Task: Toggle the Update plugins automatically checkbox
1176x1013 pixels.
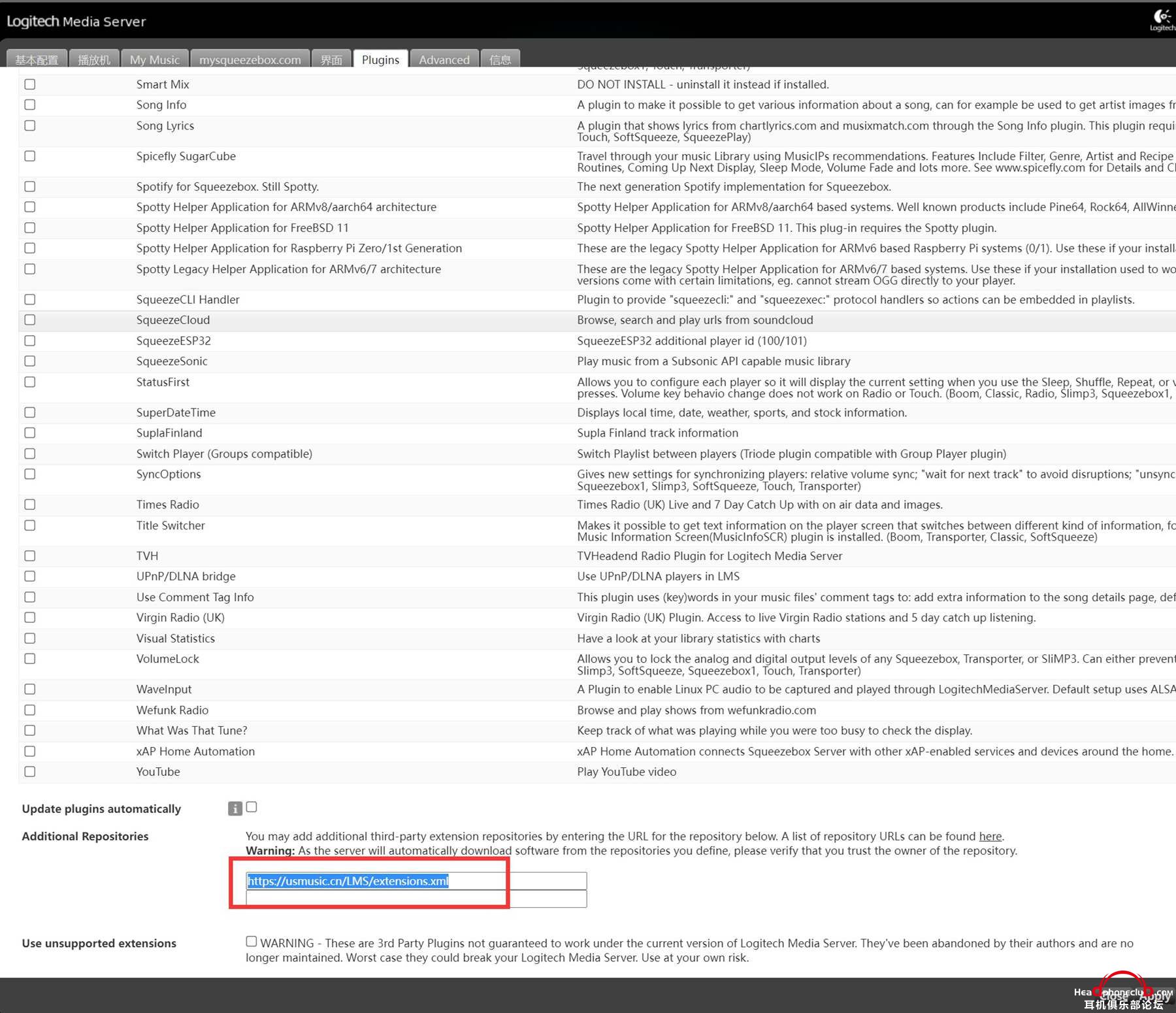Action: click(x=252, y=807)
